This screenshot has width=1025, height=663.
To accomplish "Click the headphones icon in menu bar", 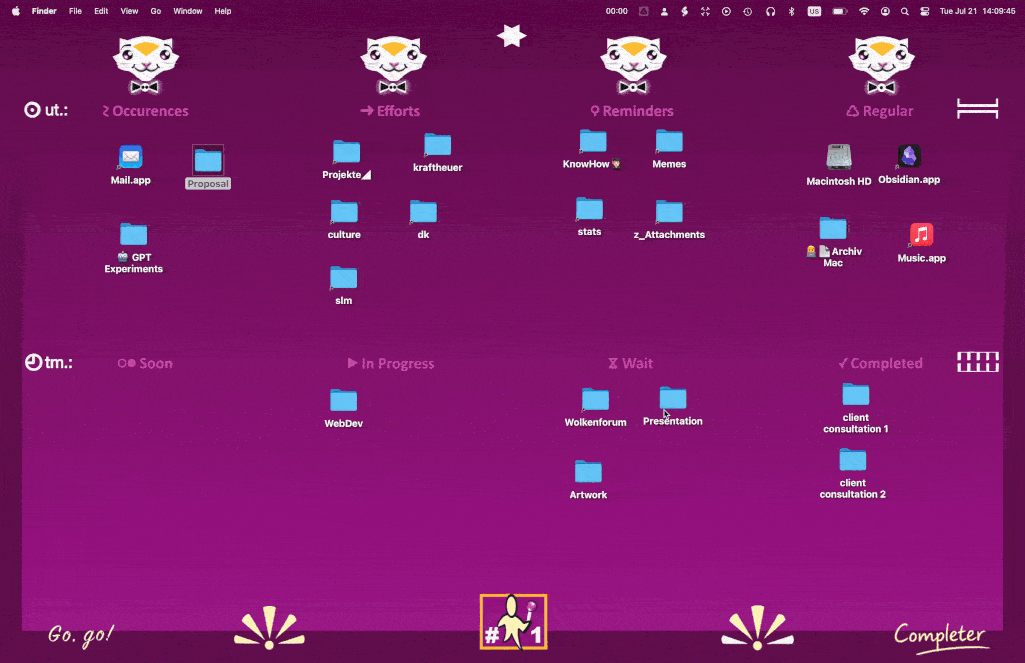I will [x=770, y=11].
